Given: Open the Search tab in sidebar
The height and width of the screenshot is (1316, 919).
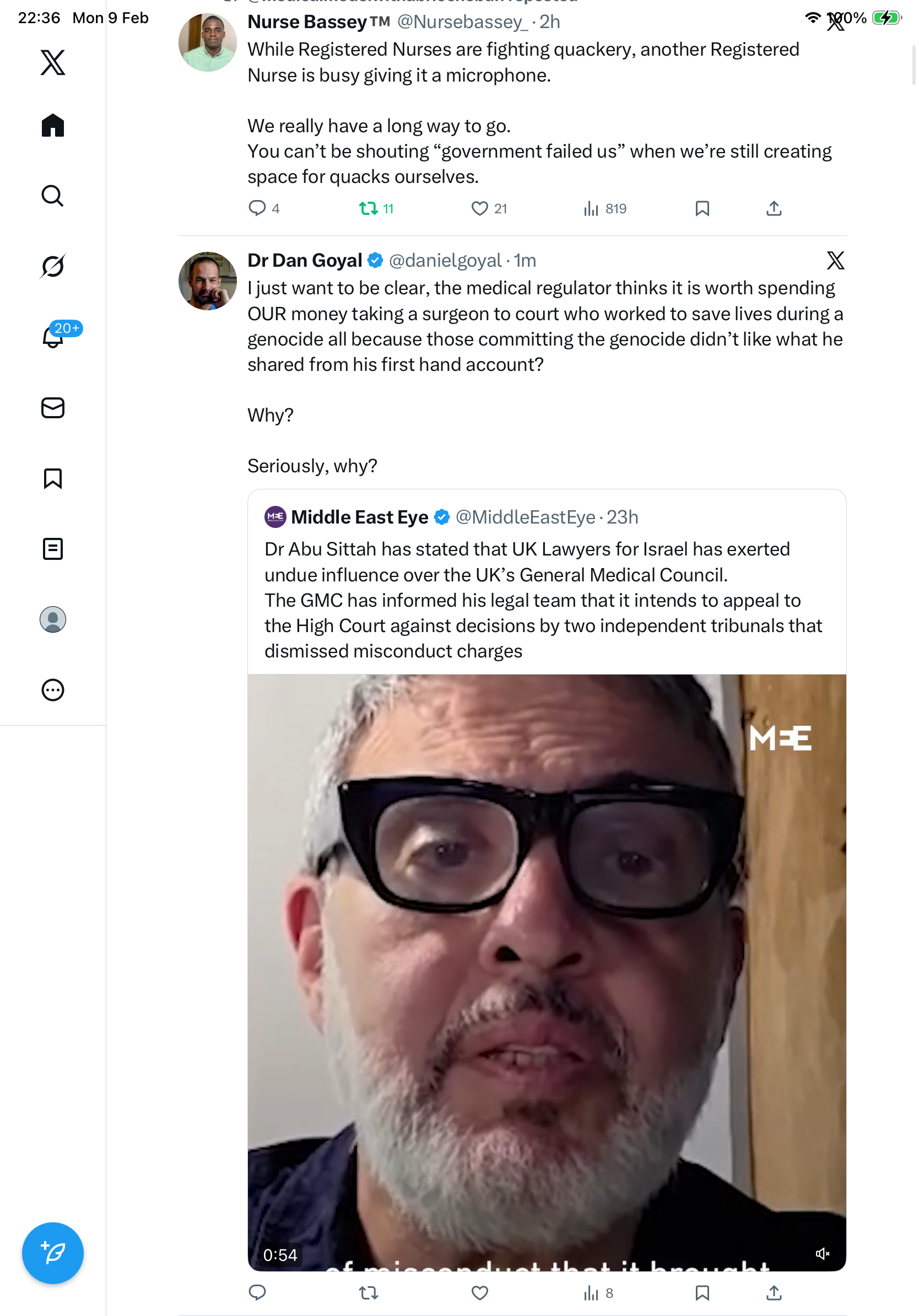Looking at the screenshot, I should pos(53,196).
